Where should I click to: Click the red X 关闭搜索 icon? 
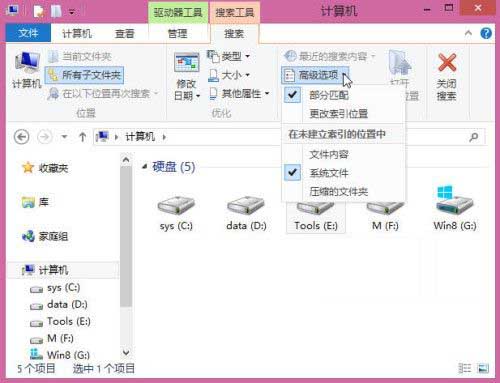coord(447,63)
